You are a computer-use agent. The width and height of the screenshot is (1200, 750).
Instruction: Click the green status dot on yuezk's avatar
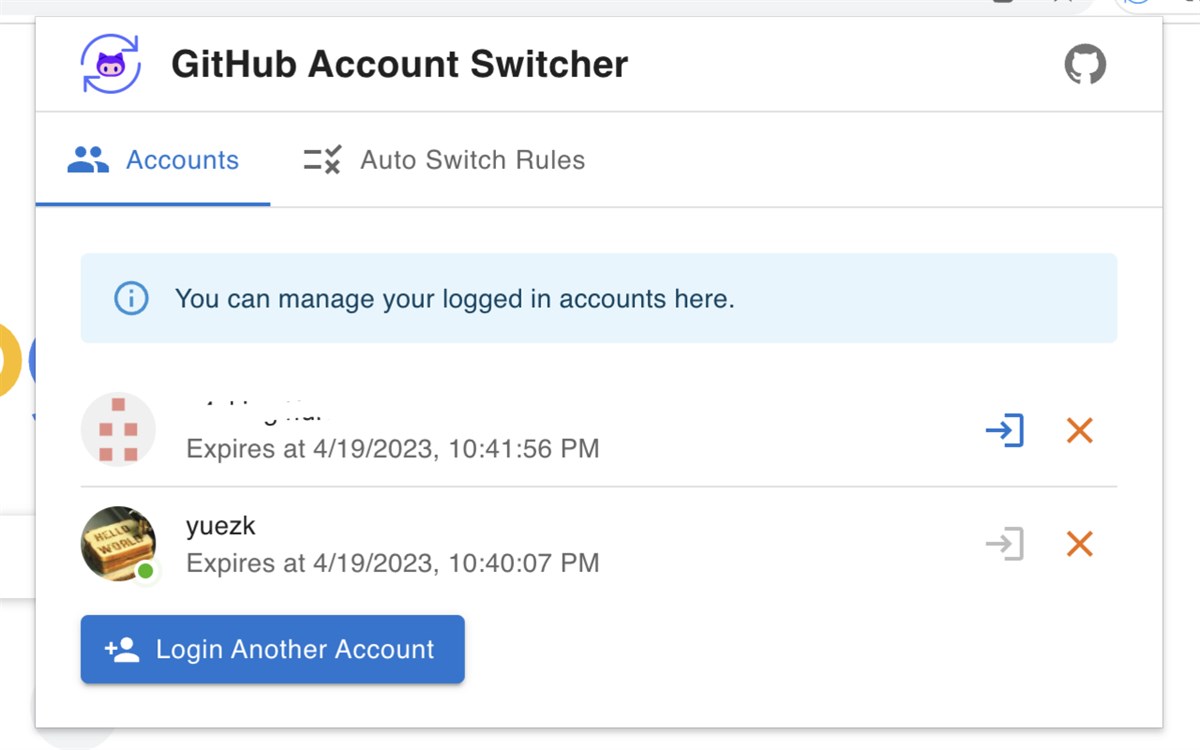coord(147,570)
